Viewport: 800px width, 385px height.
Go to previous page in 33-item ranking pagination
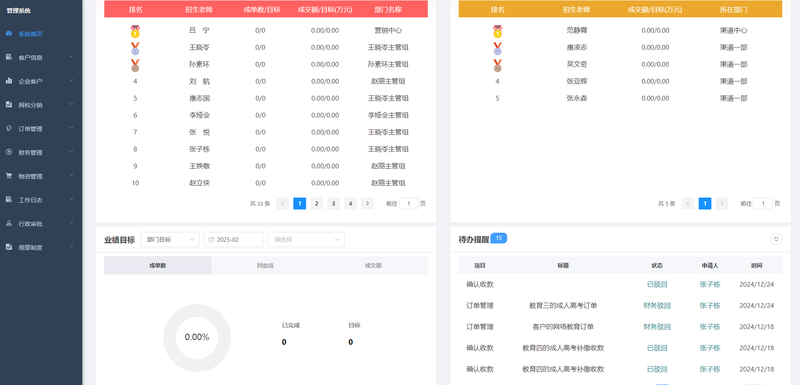(283, 203)
